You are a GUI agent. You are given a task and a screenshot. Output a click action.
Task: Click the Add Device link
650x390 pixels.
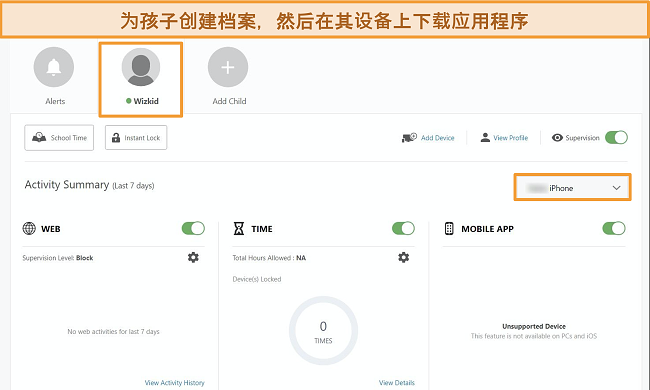[x=437, y=138]
